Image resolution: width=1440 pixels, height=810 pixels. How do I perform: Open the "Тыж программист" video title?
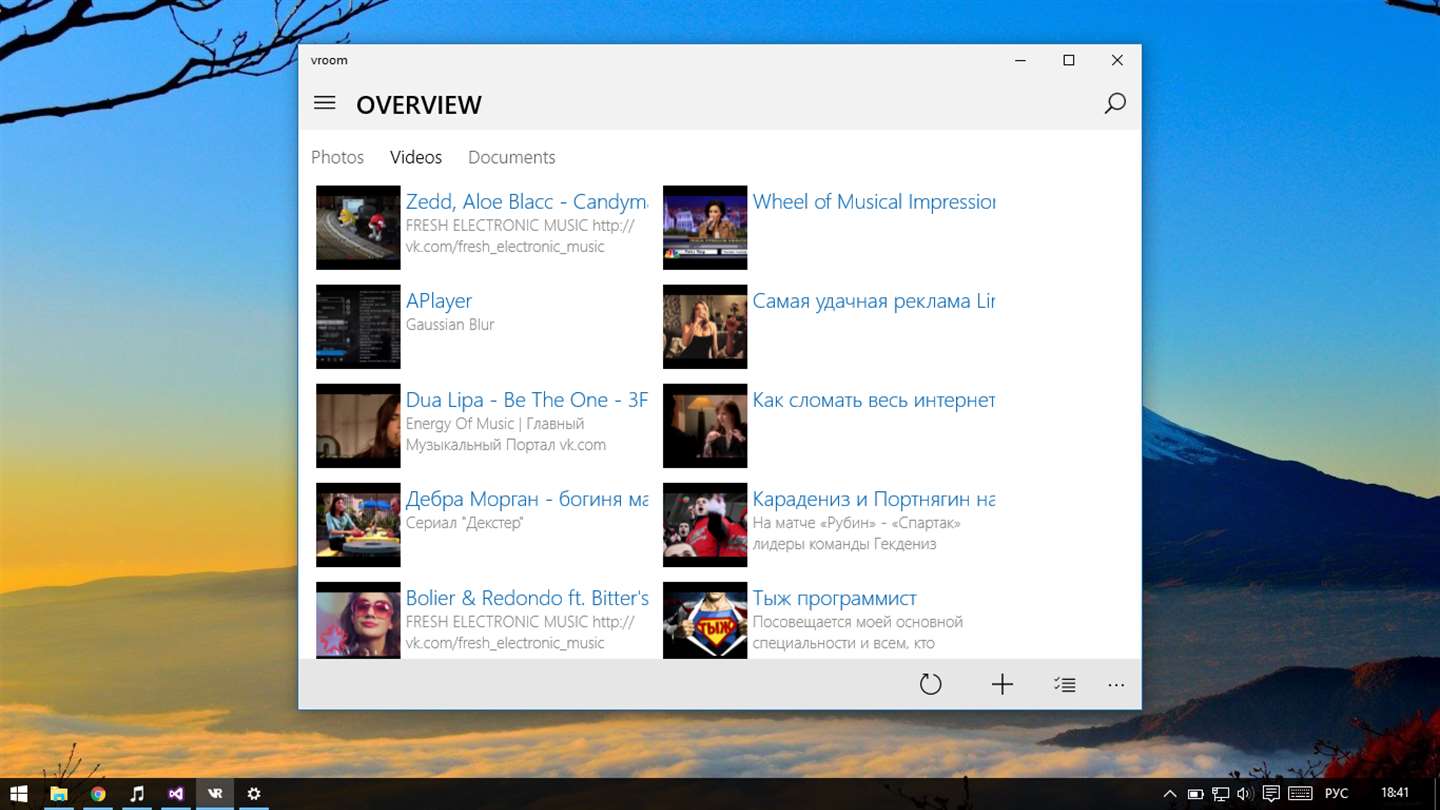pyautogui.click(x=834, y=598)
